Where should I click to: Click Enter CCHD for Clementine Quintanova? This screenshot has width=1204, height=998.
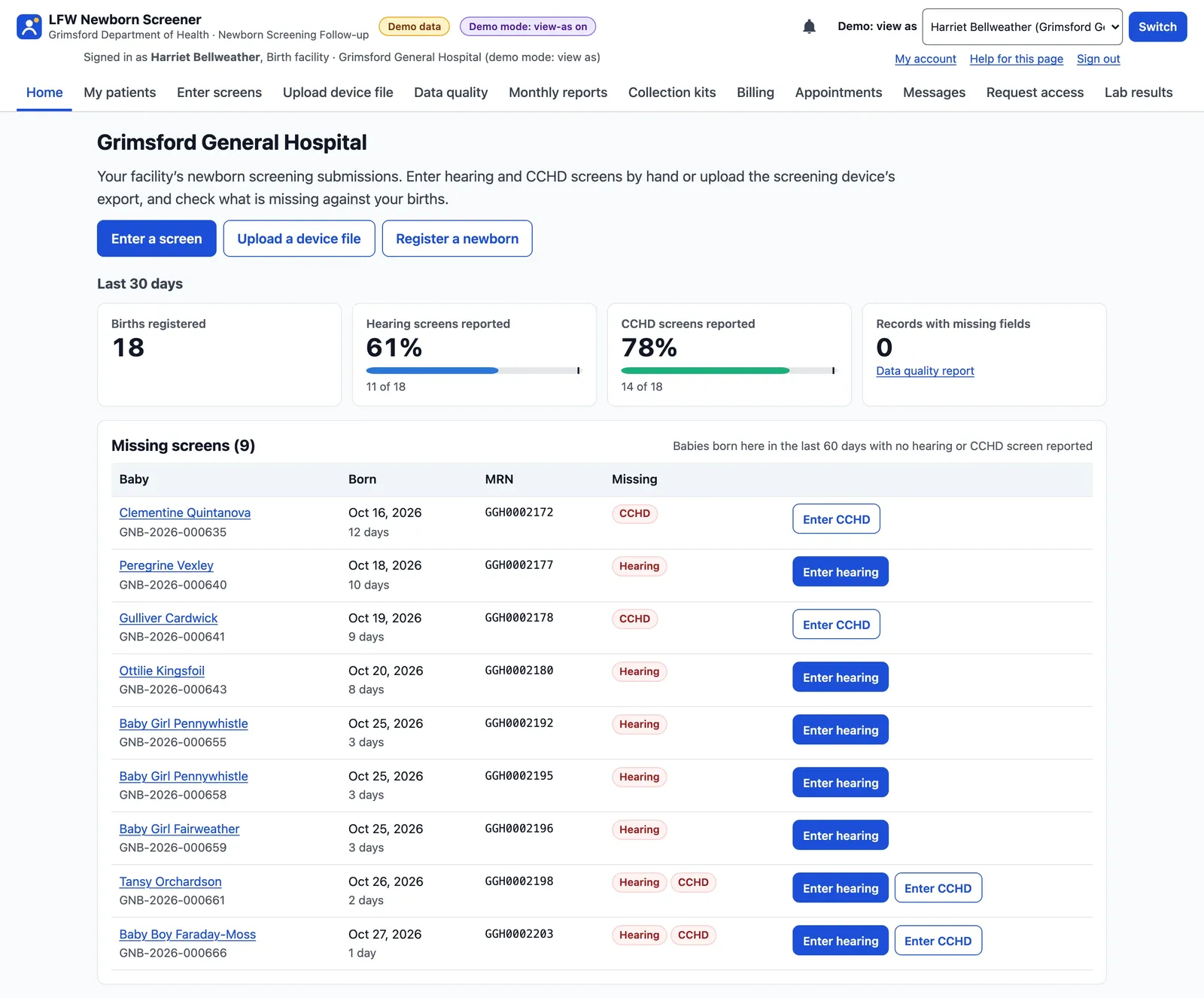(836, 519)
